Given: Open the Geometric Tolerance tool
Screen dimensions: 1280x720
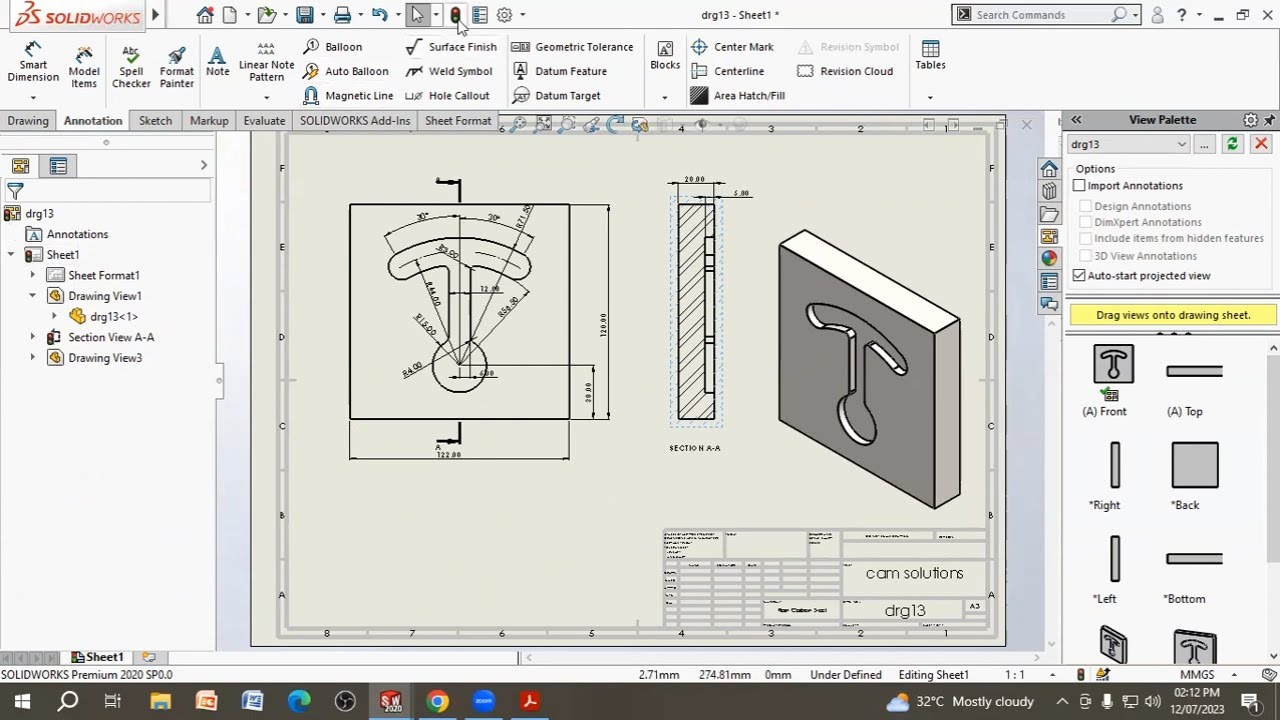Looking at the screenshot, I should [572, 47].
